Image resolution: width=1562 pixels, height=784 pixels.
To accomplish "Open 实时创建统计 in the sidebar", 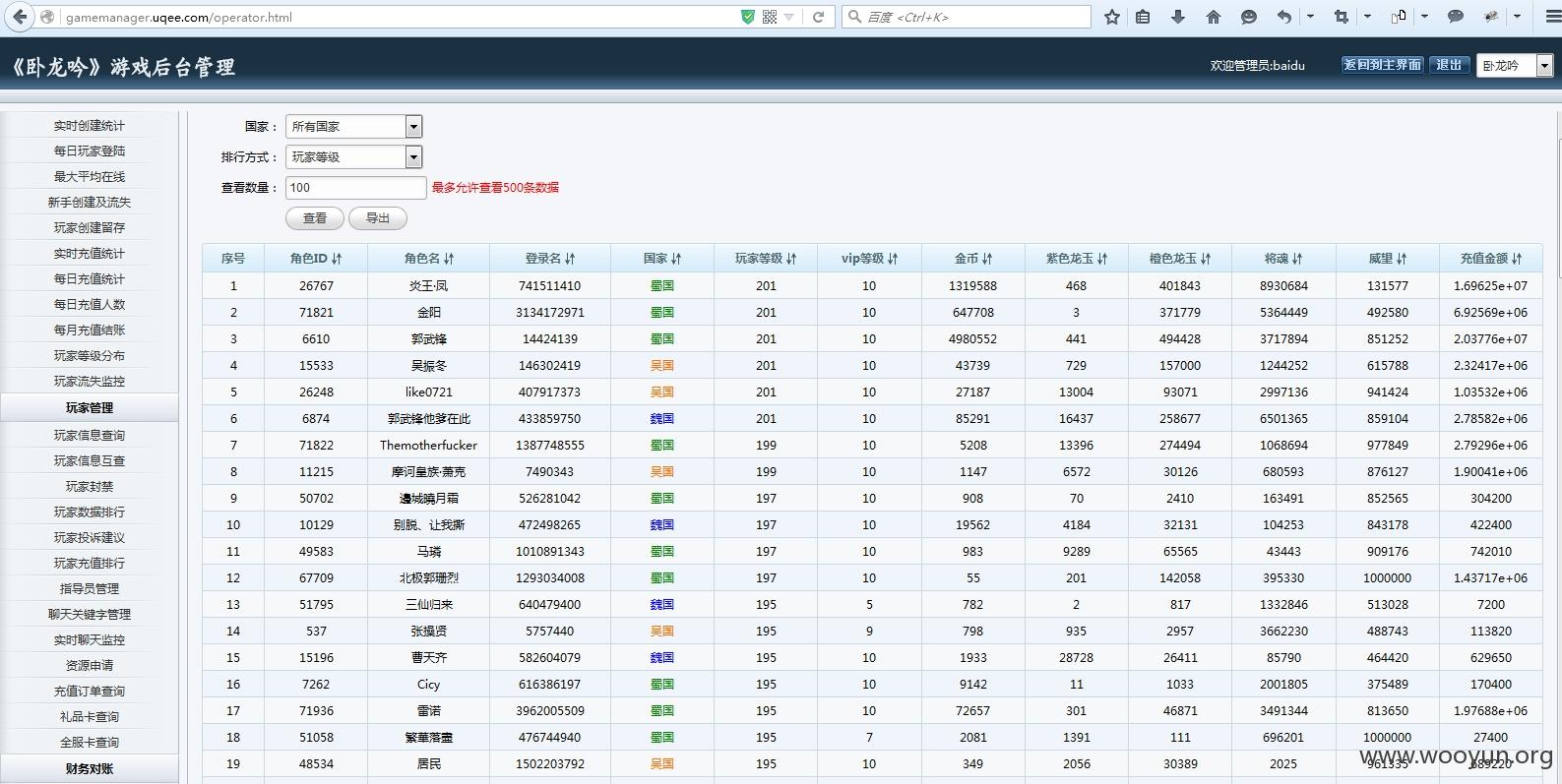I will (90, 126).
